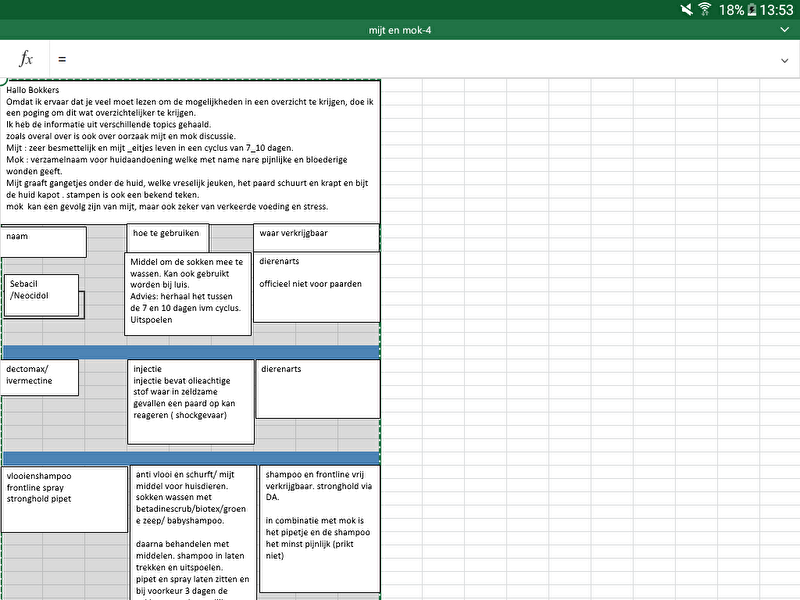
Task: Select the 'Hallo Bokkers' introduction text box
Action: [190, 152]
